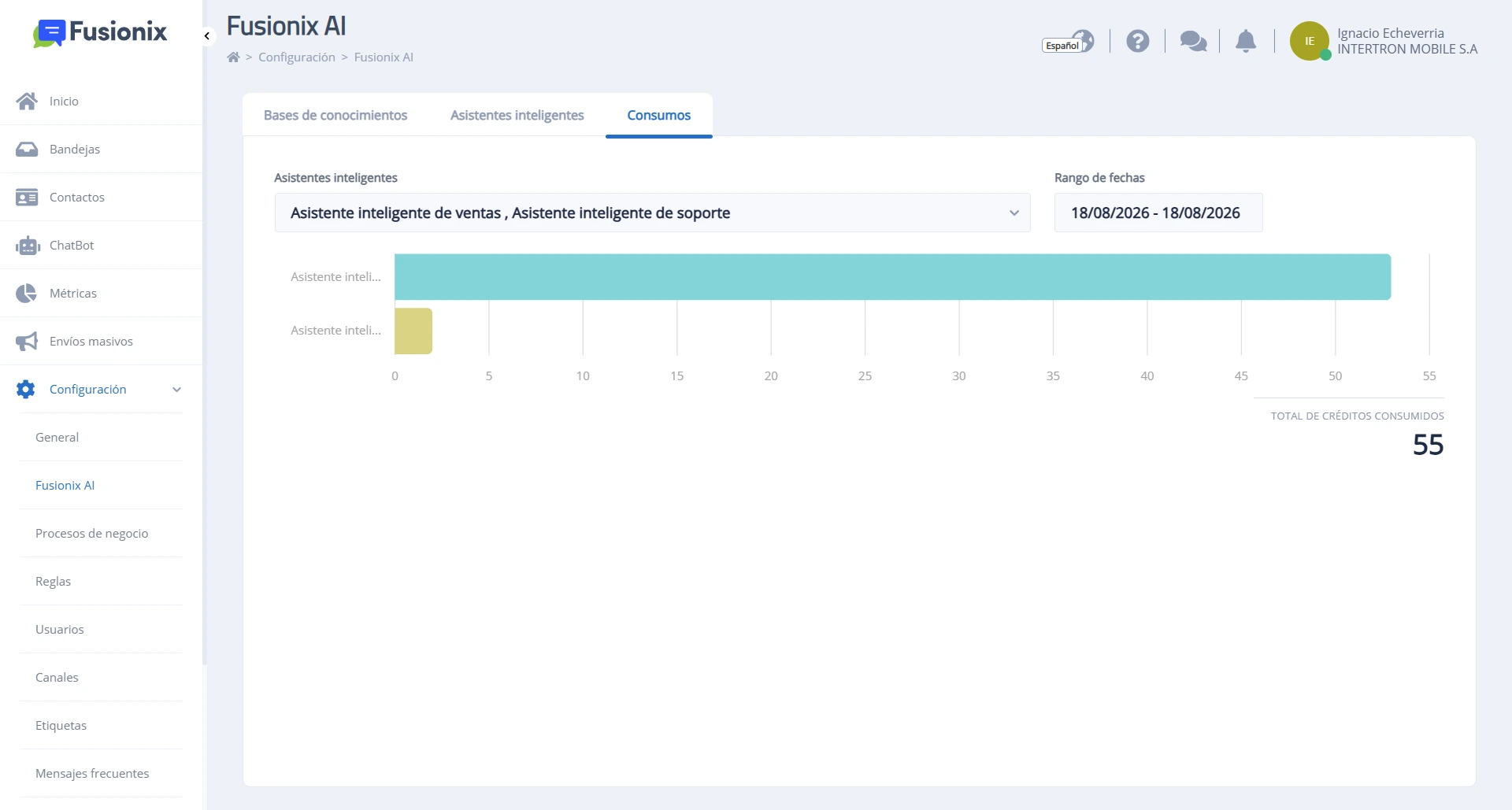This screenshot has height=810, width=1512.
Task: Collapse the Configuración menu chevron
Action: [x=177, y=390]
